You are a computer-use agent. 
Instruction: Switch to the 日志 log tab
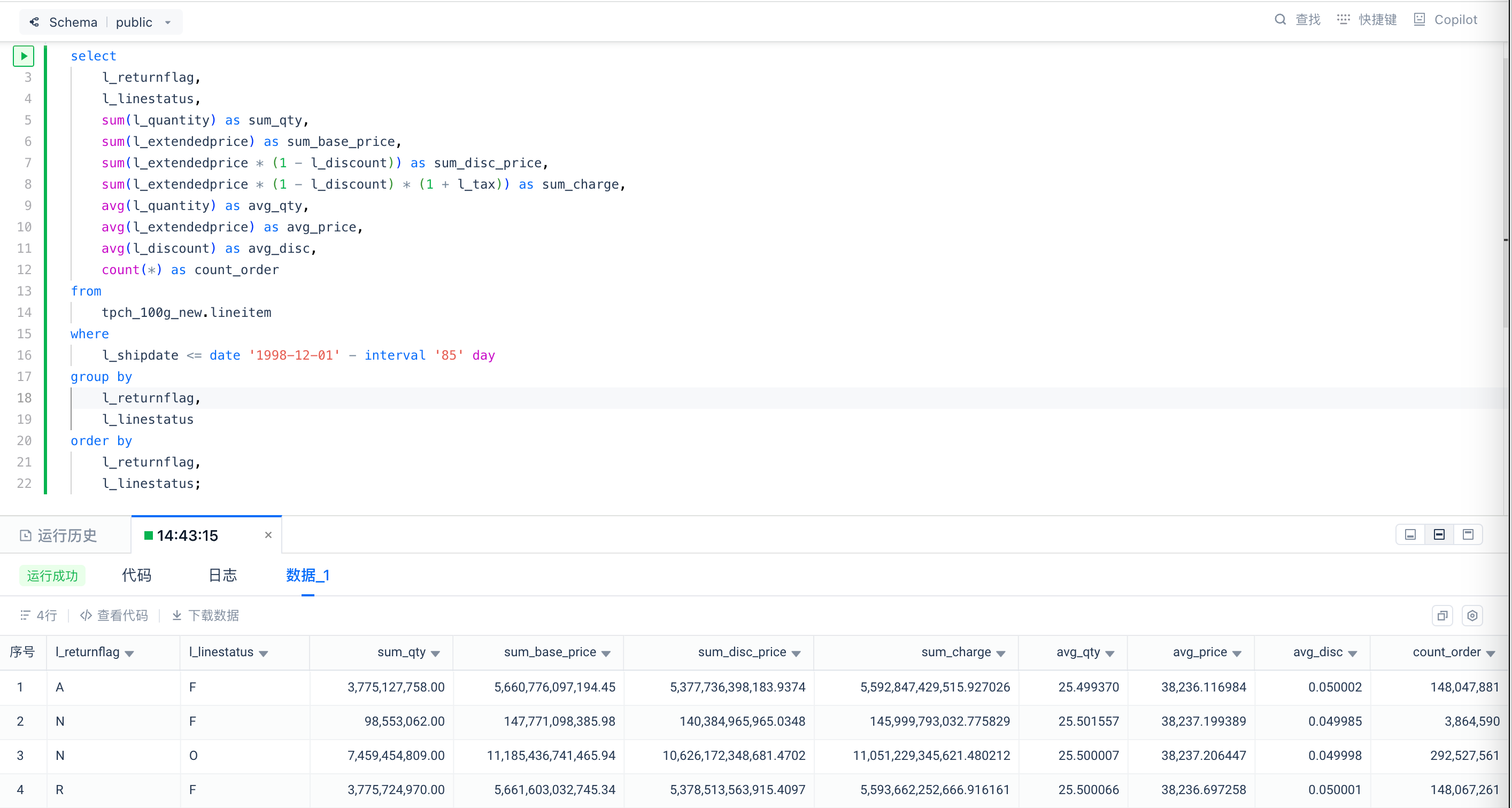(x=222, y=575)
